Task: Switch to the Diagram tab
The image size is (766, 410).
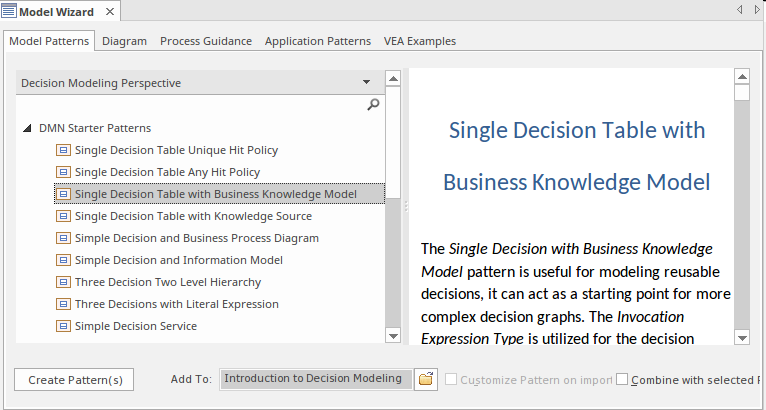Action: click(124, 41)
